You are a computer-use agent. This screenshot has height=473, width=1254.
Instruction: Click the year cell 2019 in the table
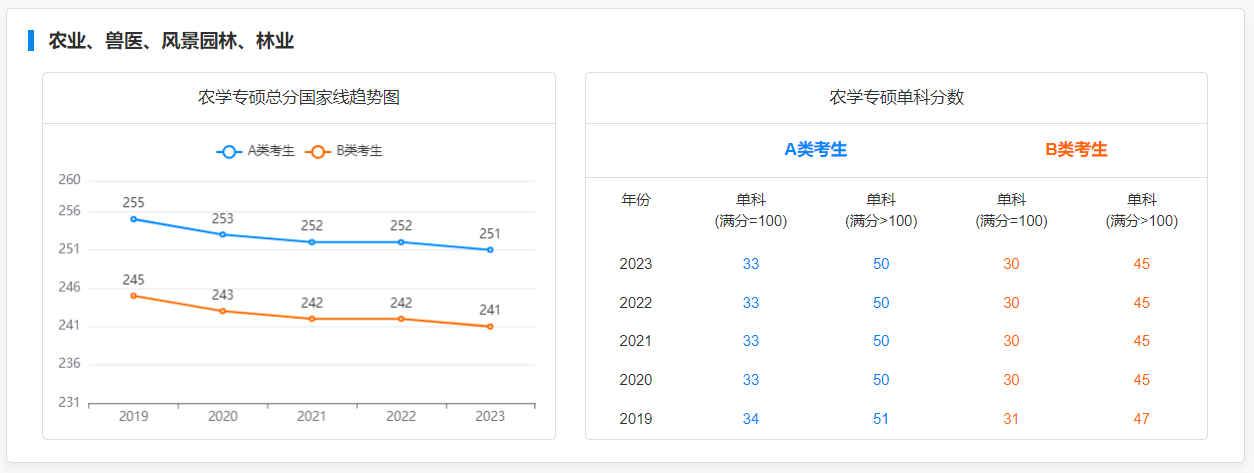click(x=636, y=419)
